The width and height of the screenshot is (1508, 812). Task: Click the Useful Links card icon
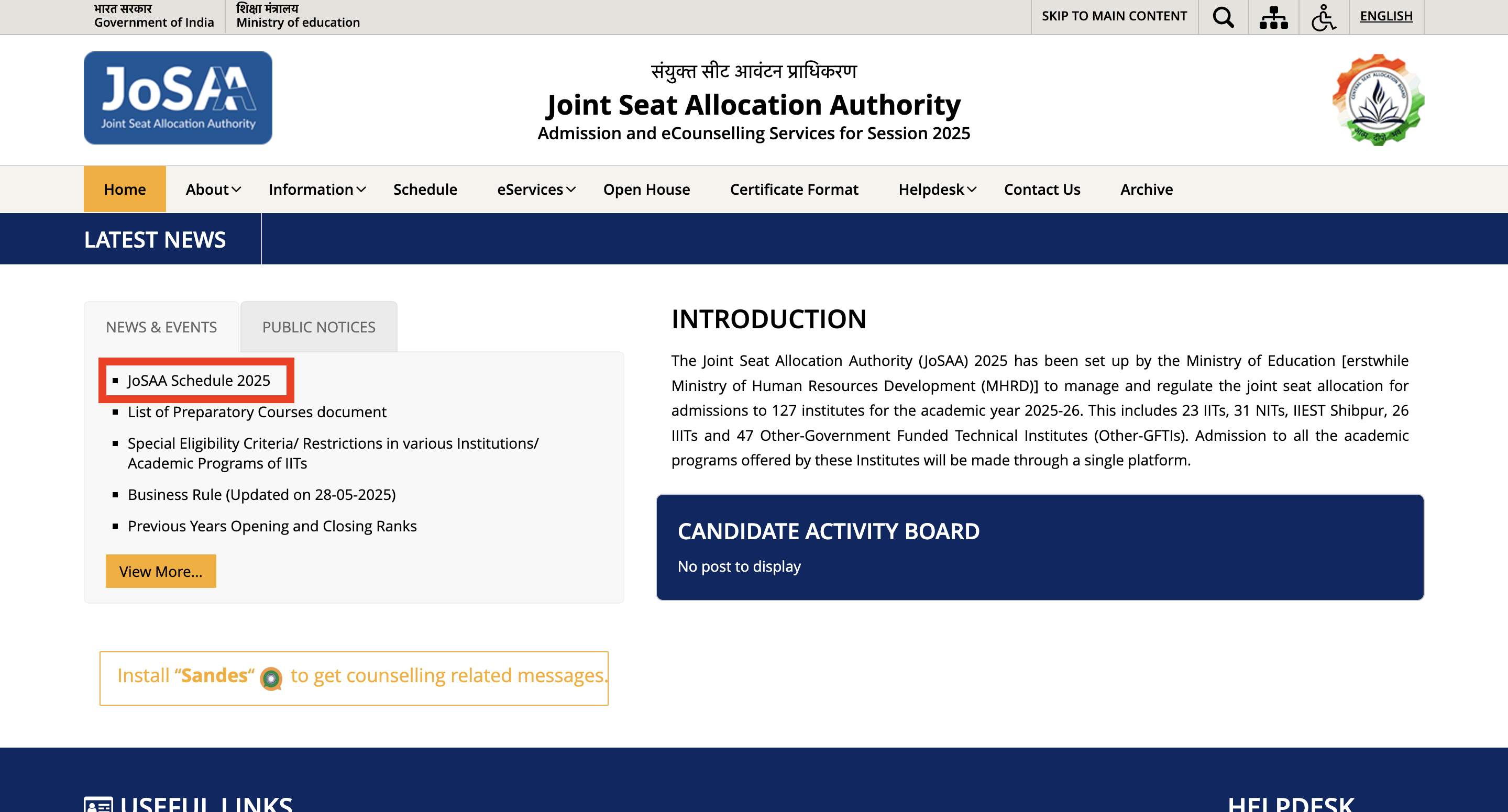[98, 804]
